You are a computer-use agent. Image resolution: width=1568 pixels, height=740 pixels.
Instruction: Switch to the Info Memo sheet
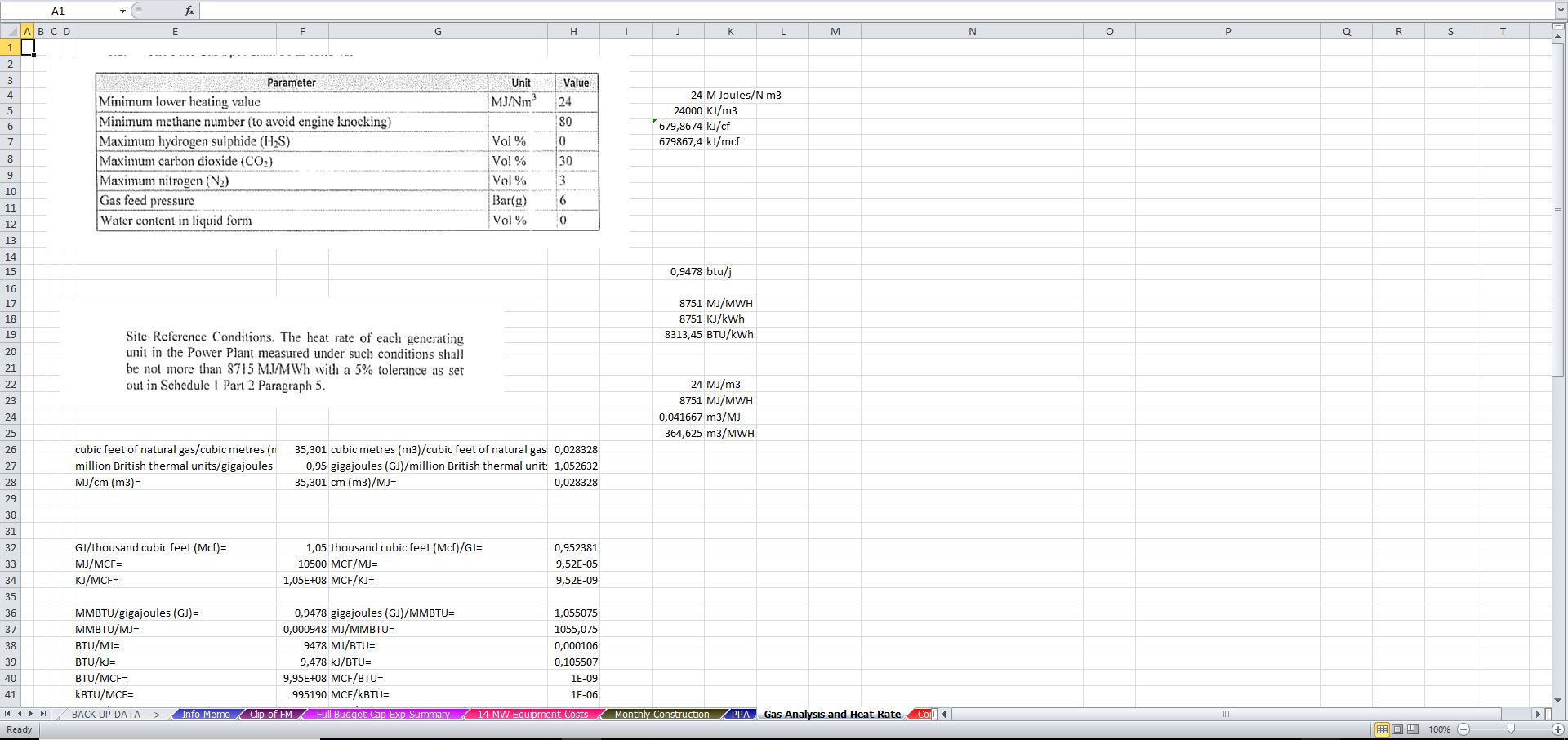coord(206,714)
